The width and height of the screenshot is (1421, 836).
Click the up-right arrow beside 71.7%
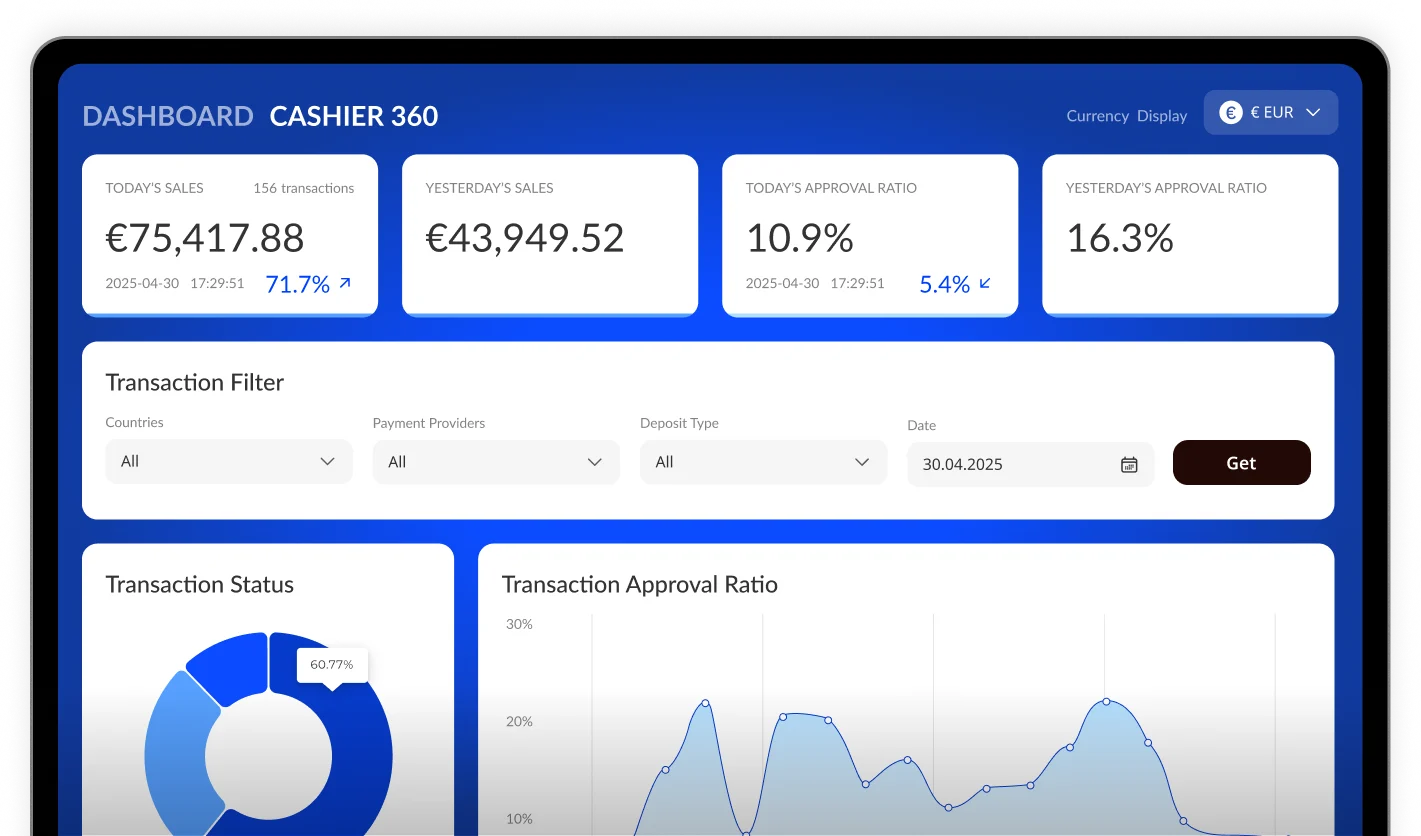345,284
